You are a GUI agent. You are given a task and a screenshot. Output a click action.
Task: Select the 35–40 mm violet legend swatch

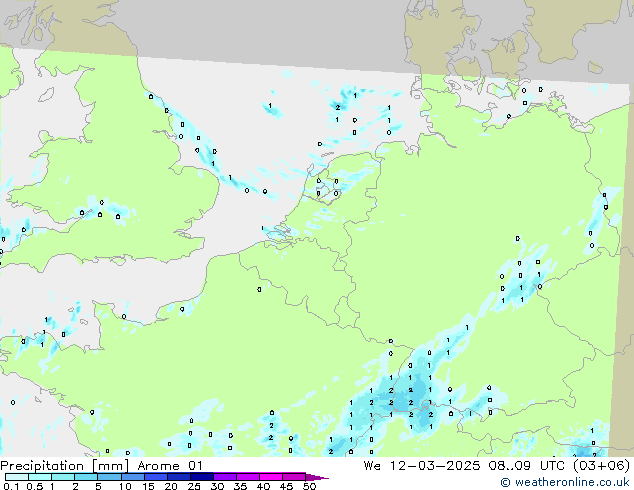click(x=247, y=477)
